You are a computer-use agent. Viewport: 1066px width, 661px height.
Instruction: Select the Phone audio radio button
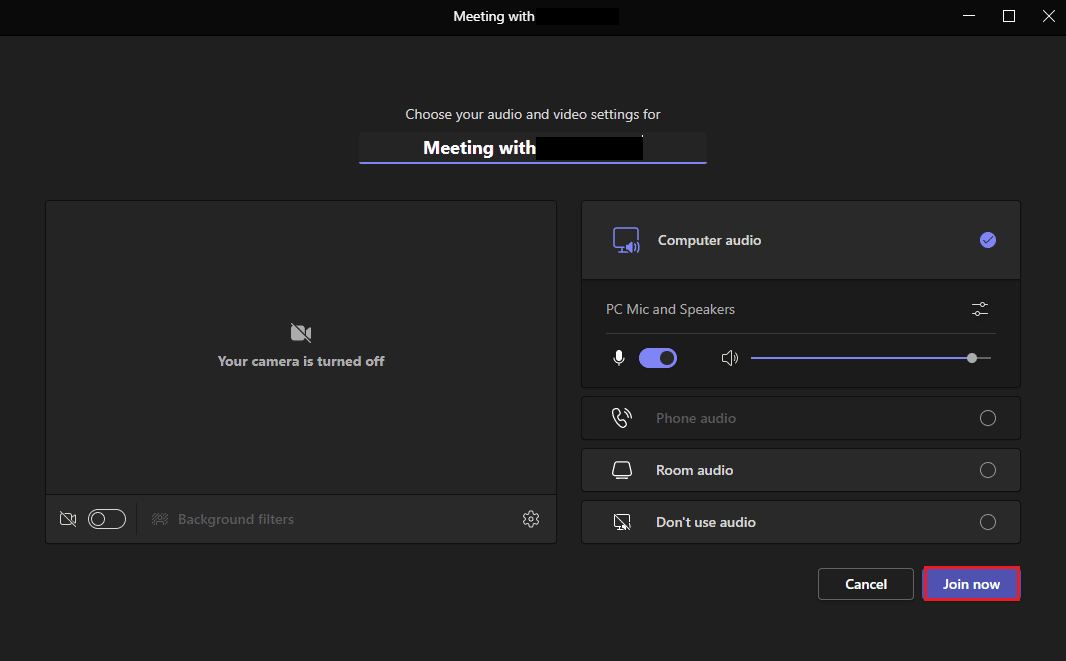pos(988,418)
